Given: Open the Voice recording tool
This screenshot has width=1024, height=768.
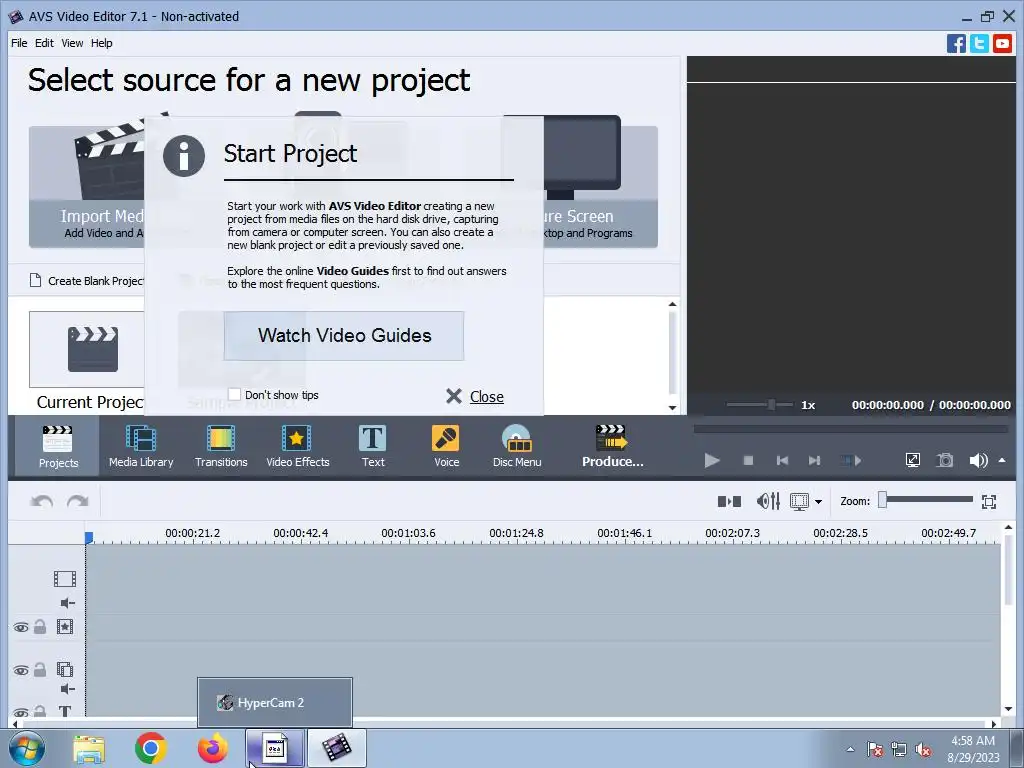Looking at the screenshot, I should (447, 447).
